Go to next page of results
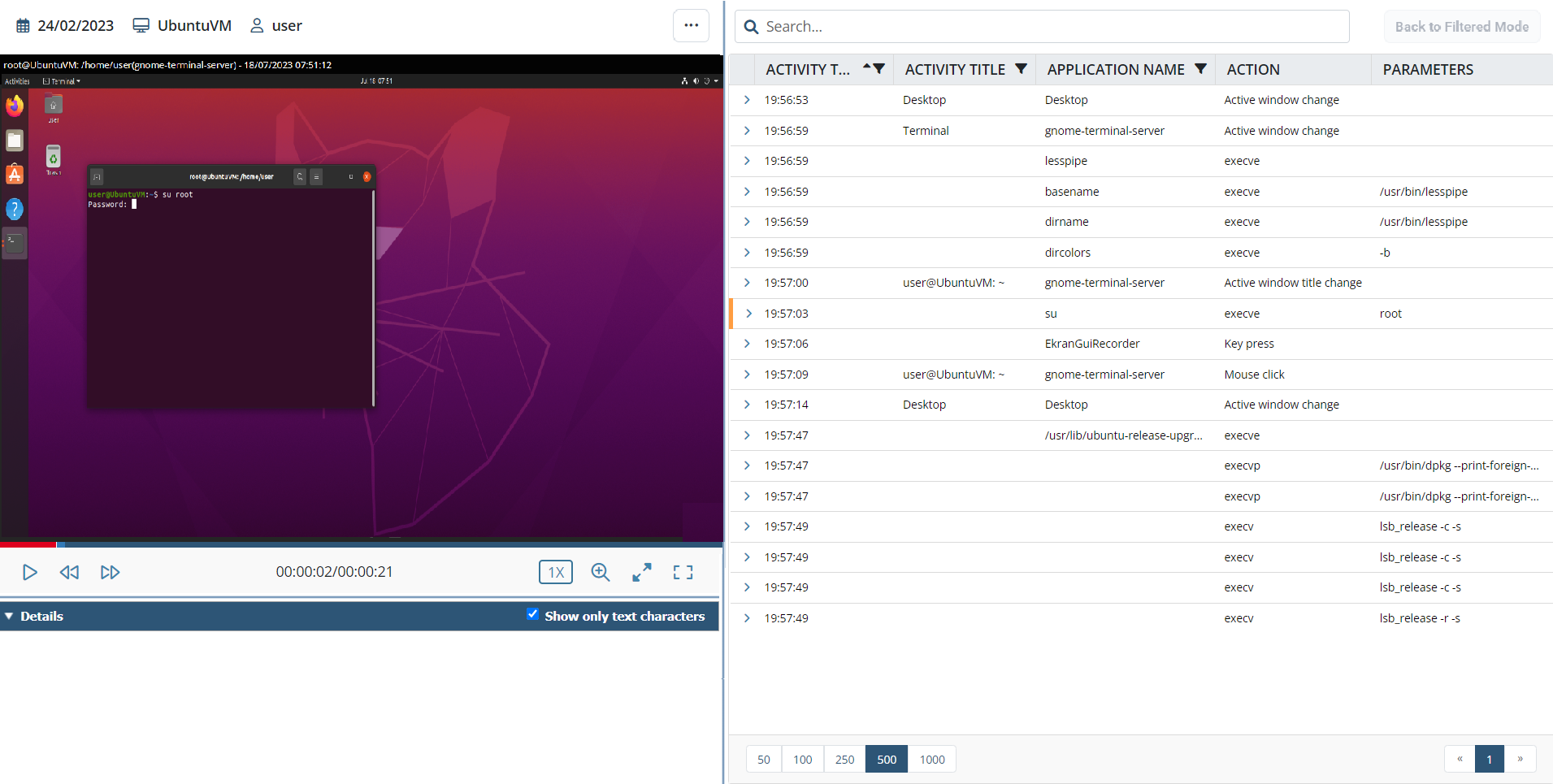 [1520, 759]
